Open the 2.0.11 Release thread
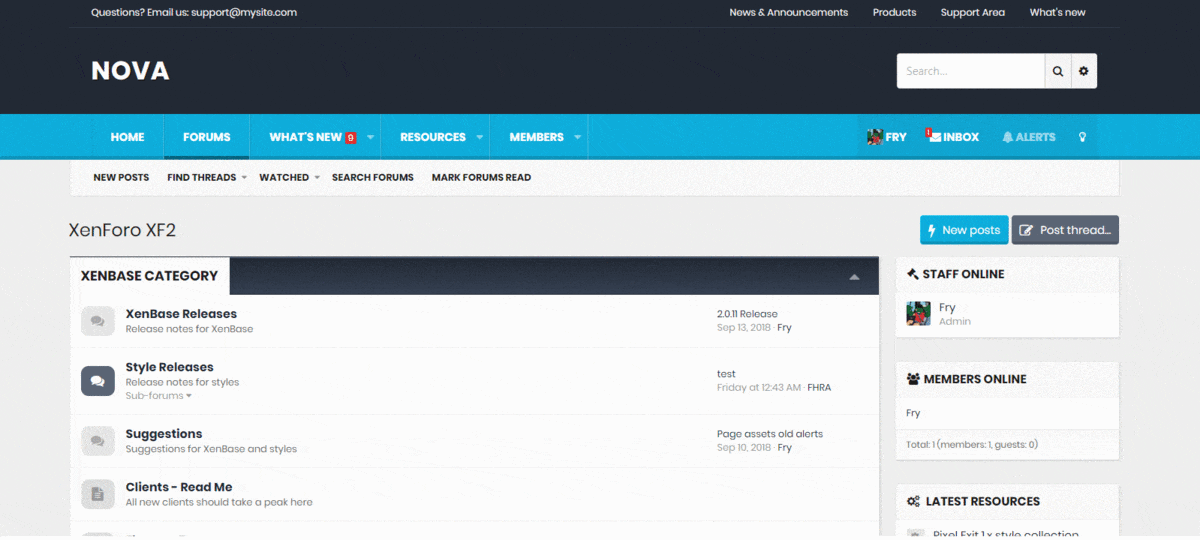 pos(747,314)
